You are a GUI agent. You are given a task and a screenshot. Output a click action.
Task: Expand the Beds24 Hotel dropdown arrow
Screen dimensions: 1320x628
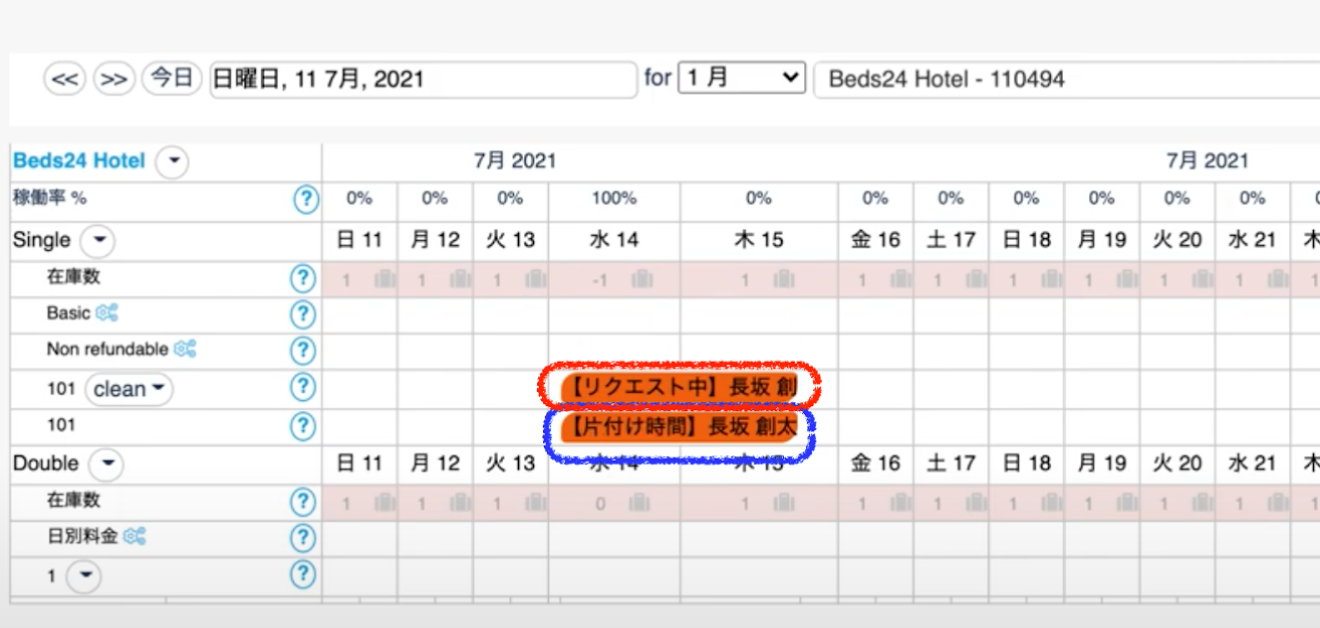click(x=173, y=161)
